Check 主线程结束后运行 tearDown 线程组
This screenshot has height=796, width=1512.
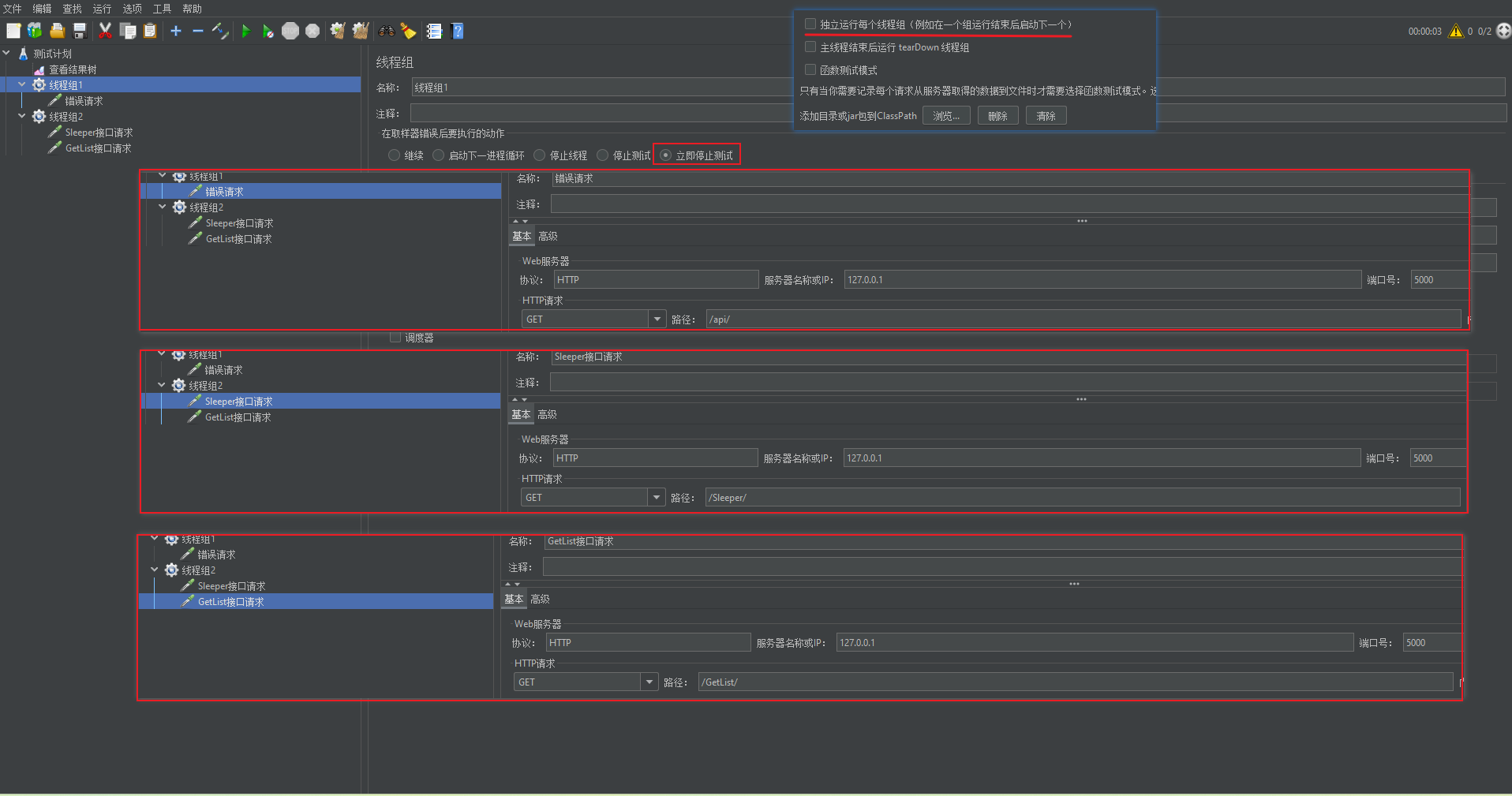(x=810, y=47)
